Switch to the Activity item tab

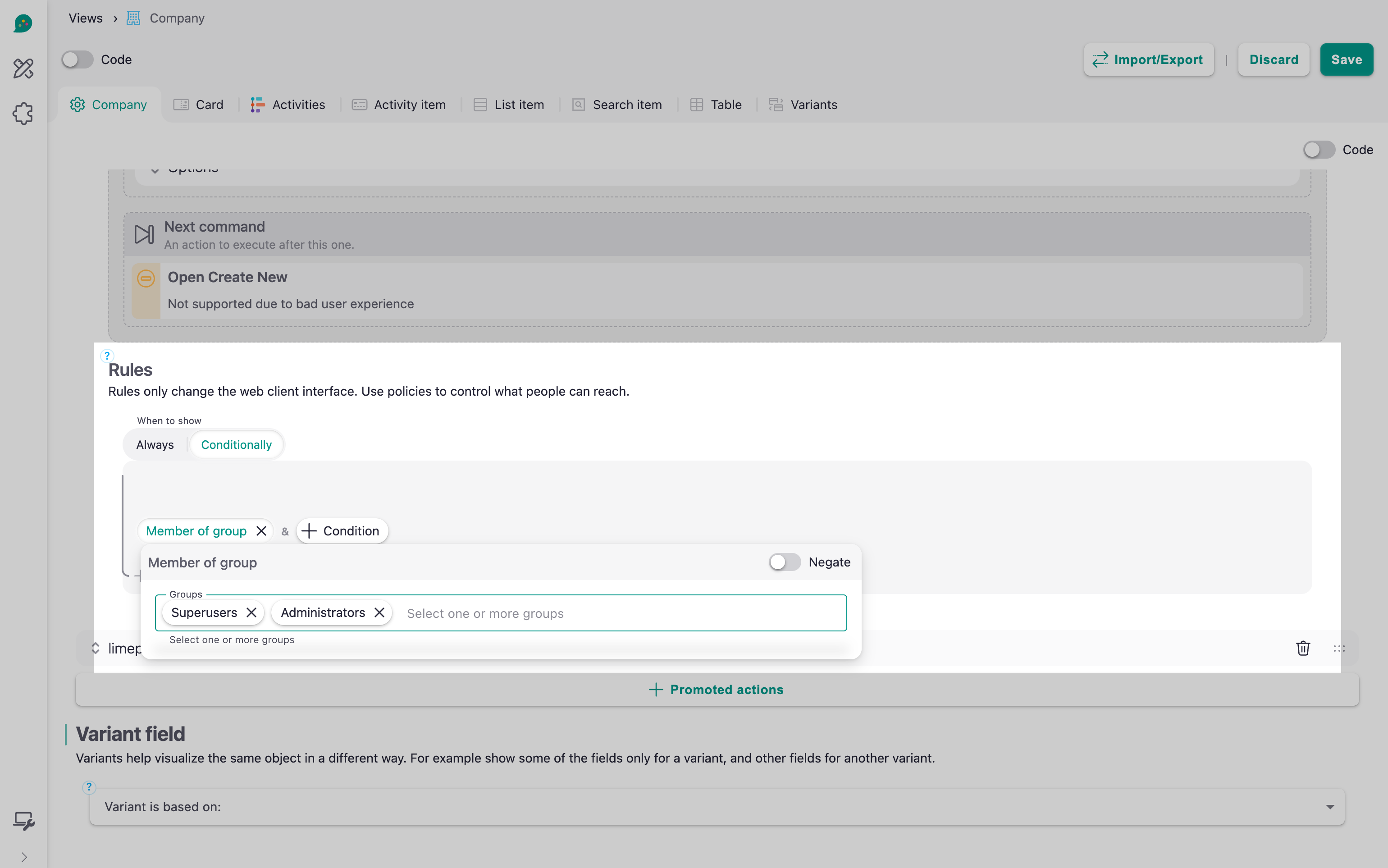[x=399, y=105]
